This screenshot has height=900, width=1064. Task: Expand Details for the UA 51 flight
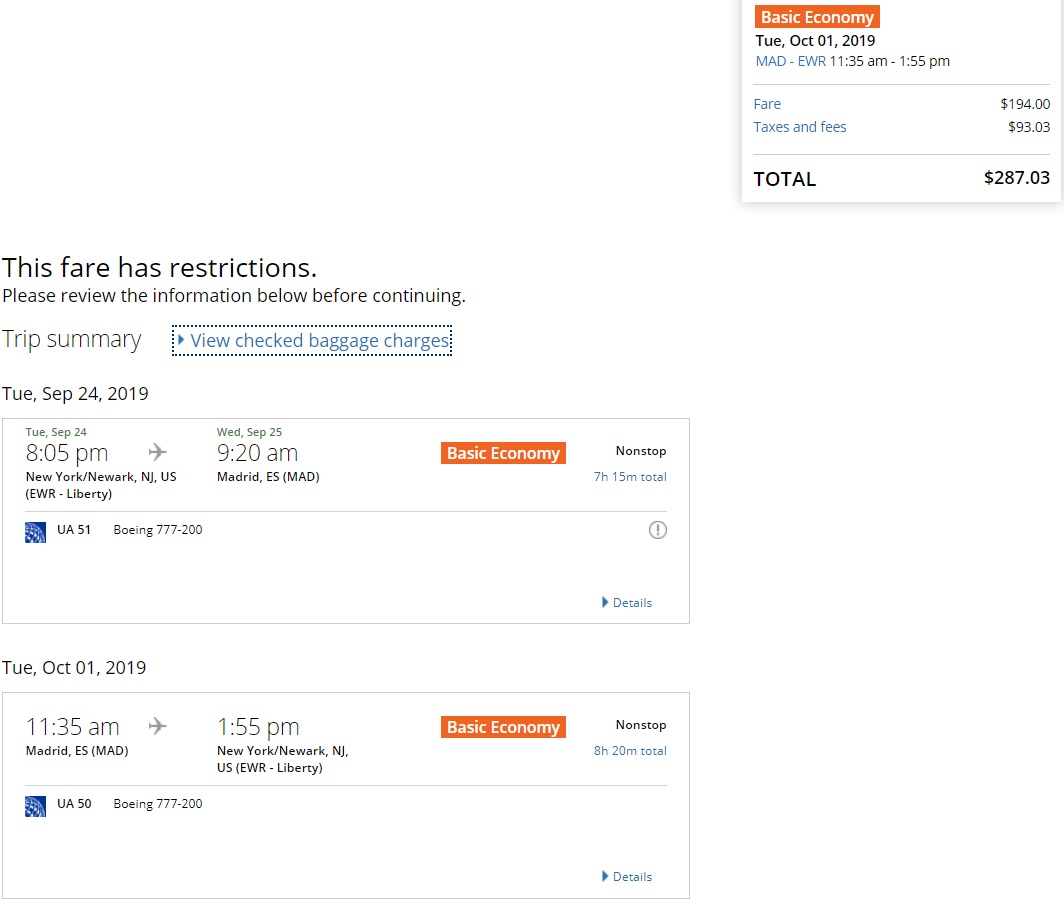[x=627, y=603]
